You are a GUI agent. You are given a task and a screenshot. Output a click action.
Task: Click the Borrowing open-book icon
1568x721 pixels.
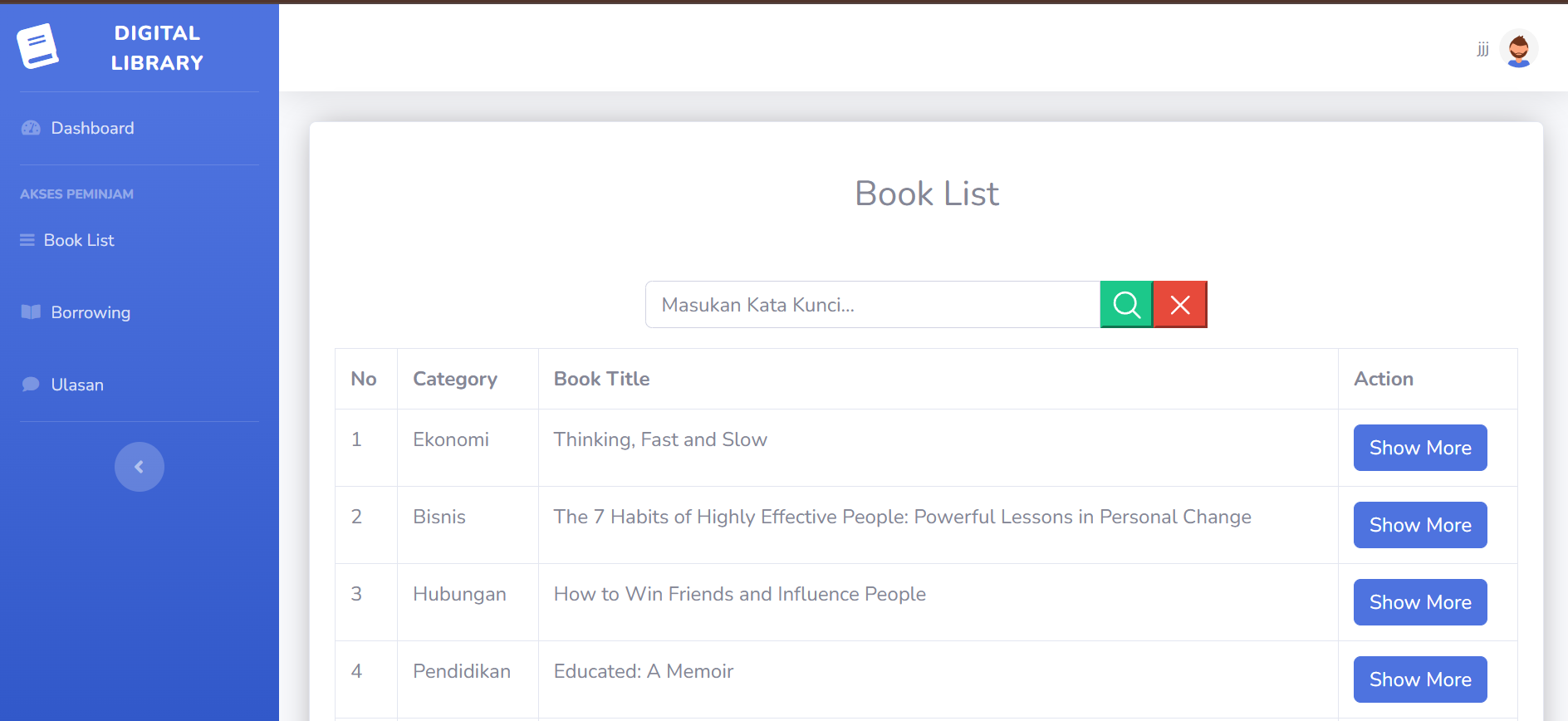(x=31, y=312)
